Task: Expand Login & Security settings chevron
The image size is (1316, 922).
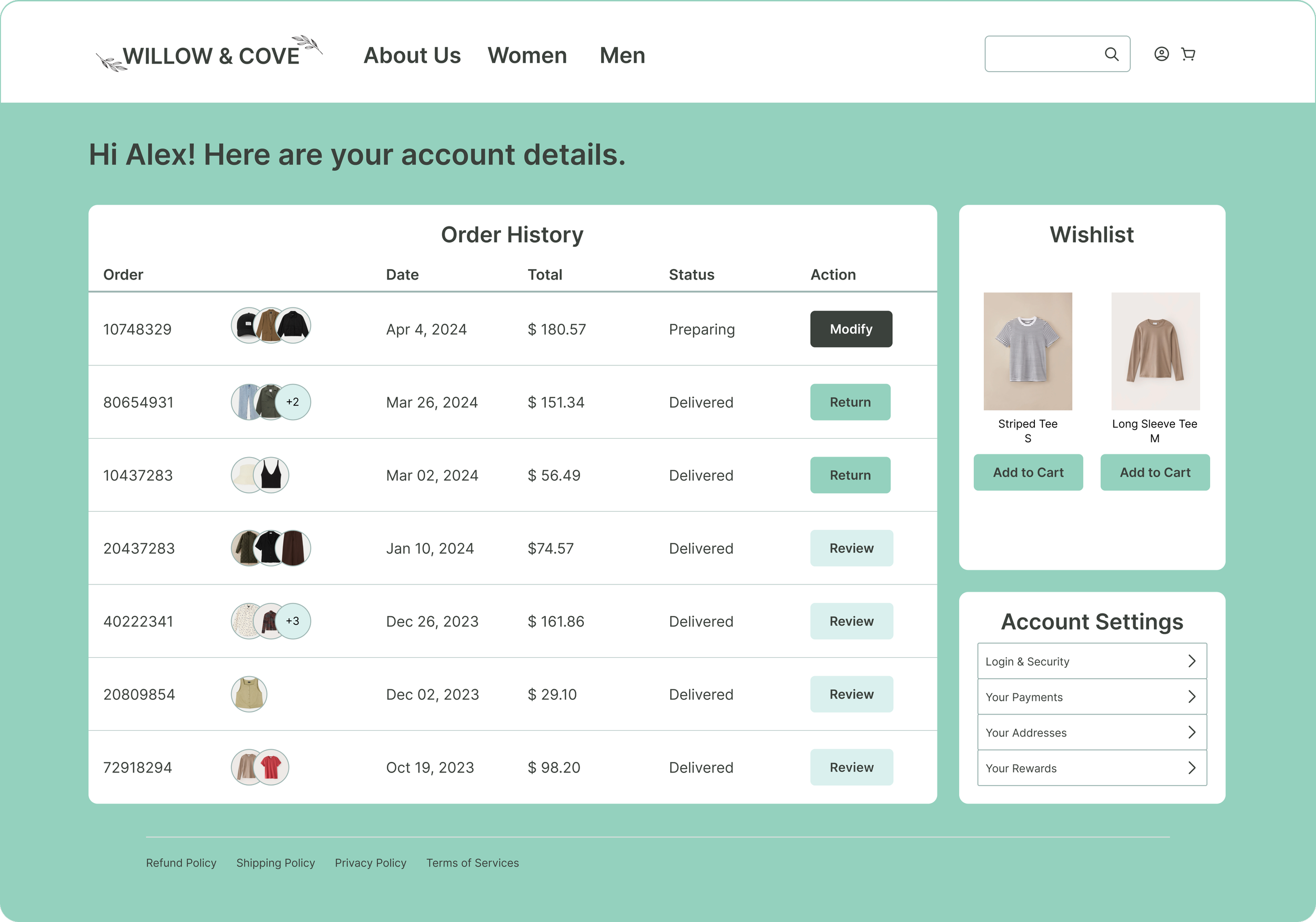Action: click(x=1192, y=661)
